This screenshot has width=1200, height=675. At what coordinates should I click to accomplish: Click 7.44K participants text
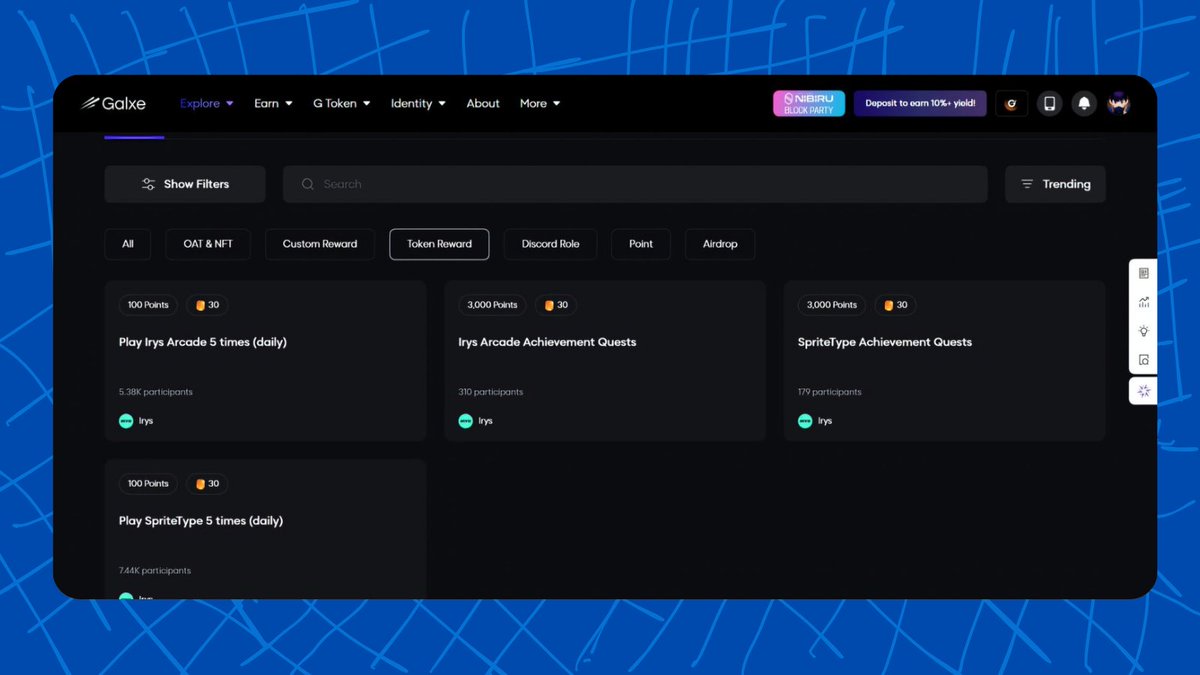[155, 571]
